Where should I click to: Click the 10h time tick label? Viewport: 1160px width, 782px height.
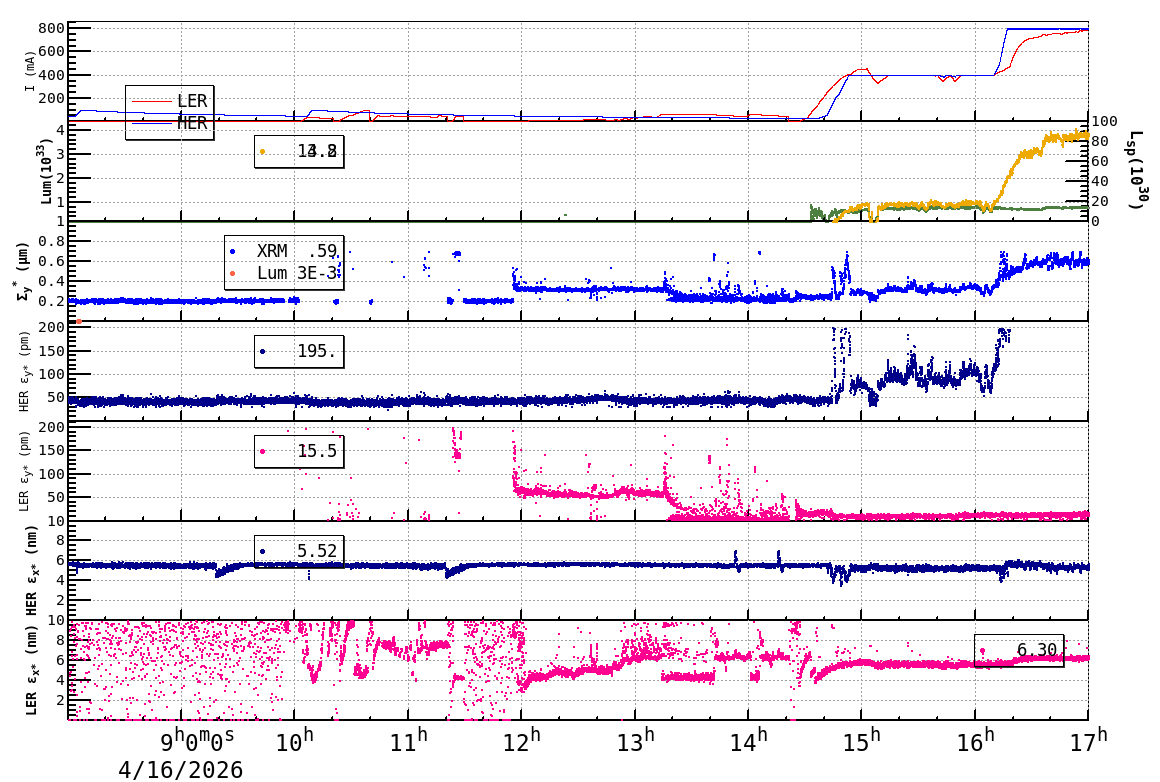[294, 740]
